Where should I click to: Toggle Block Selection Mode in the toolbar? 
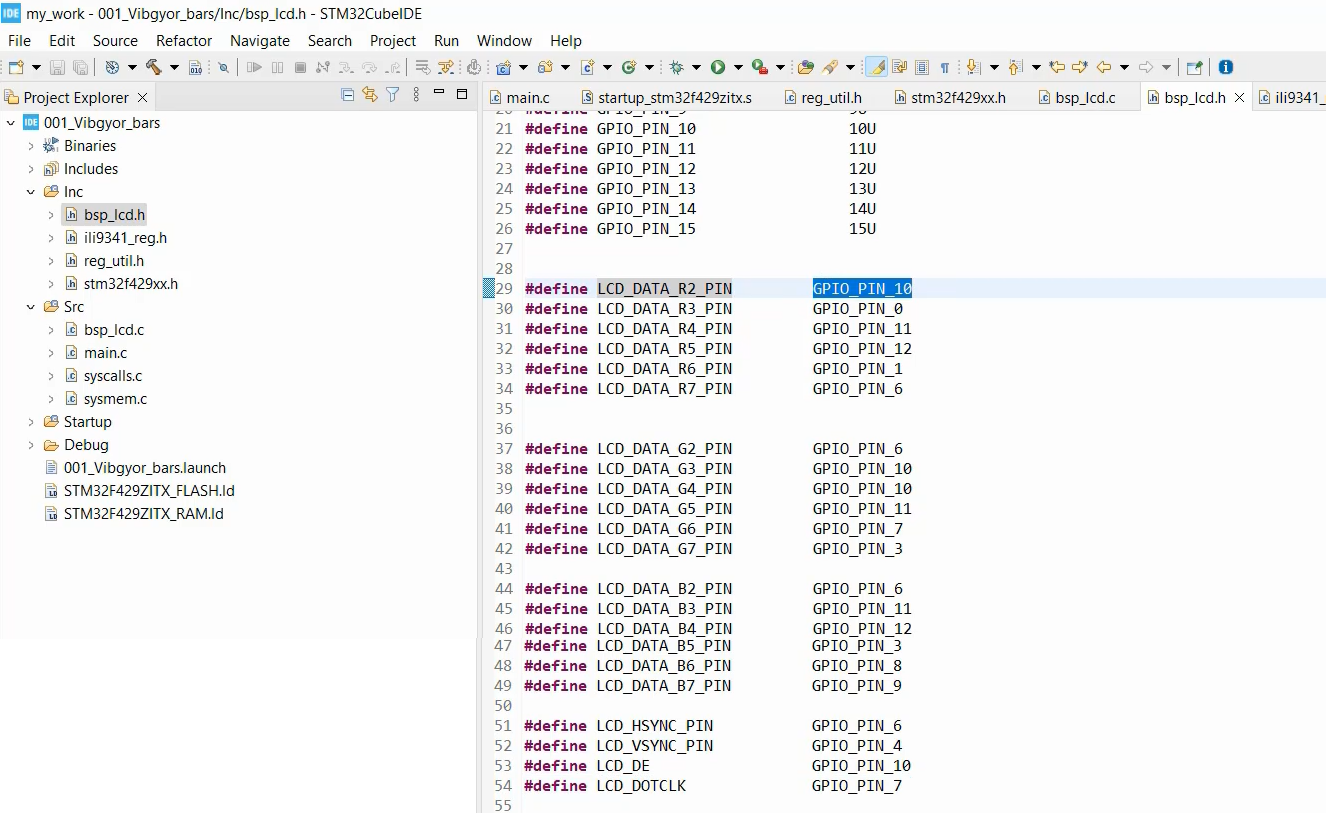(921, 67)
